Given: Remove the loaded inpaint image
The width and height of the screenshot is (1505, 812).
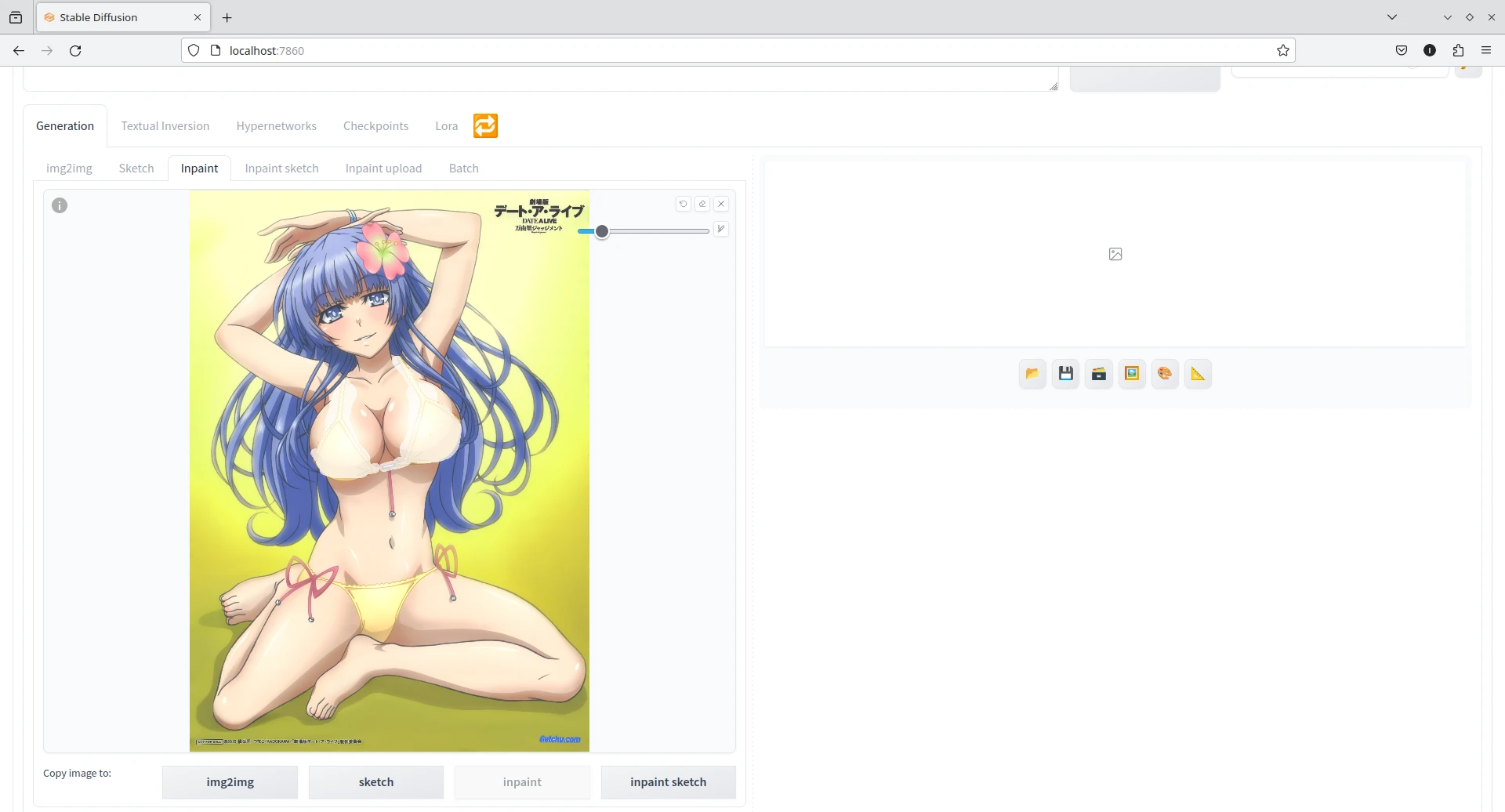Looking at the screenshot, I should [x=721, y=204].
